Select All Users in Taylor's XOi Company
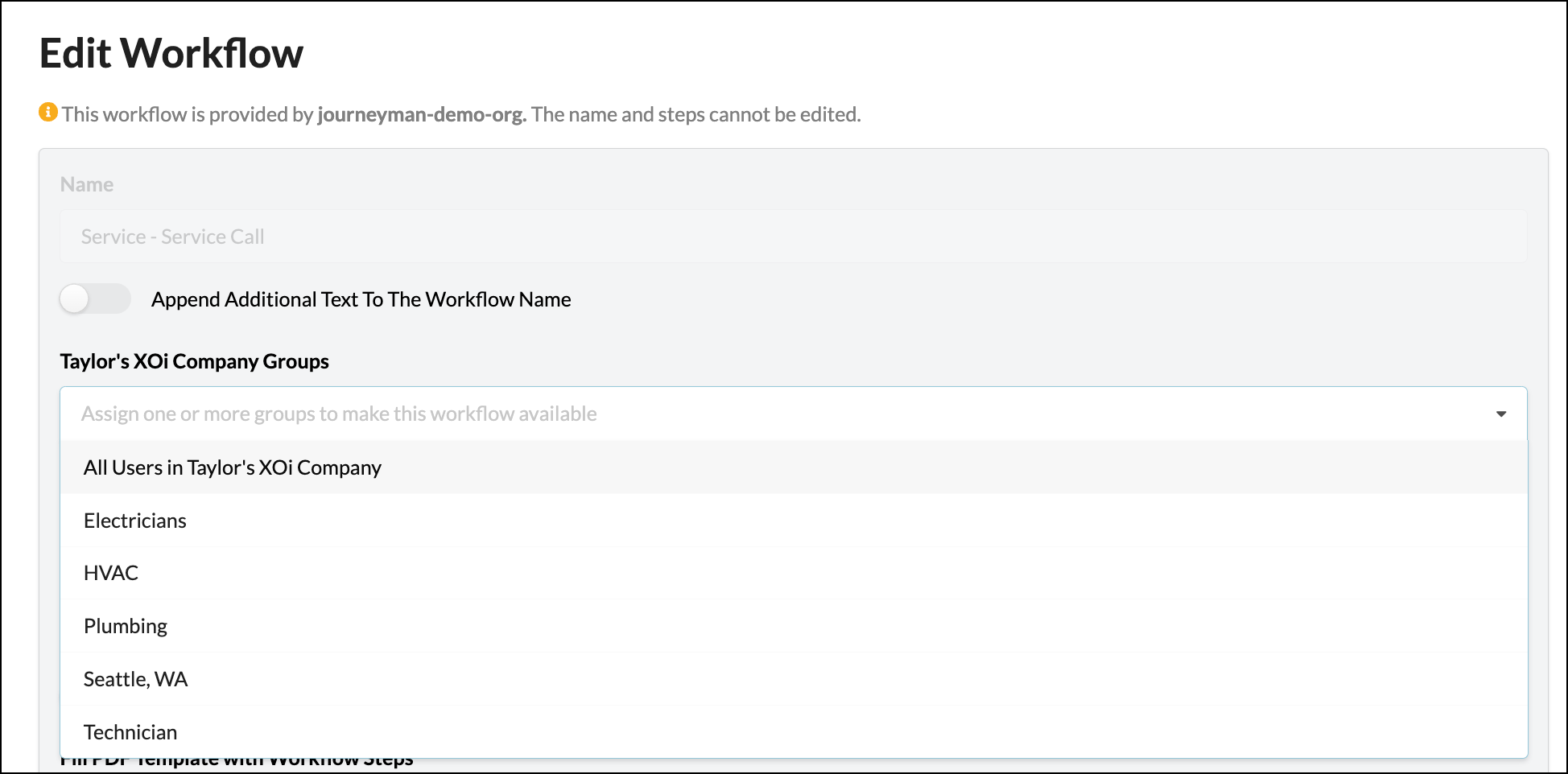The image size is (1568, 774). click(x=233, y=467)
